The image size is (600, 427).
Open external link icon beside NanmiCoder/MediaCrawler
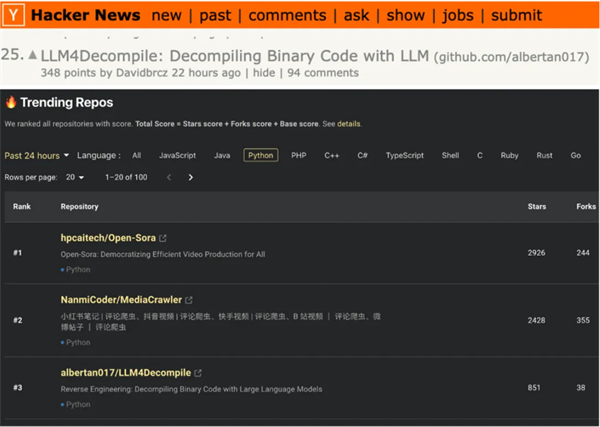point(189,300)
